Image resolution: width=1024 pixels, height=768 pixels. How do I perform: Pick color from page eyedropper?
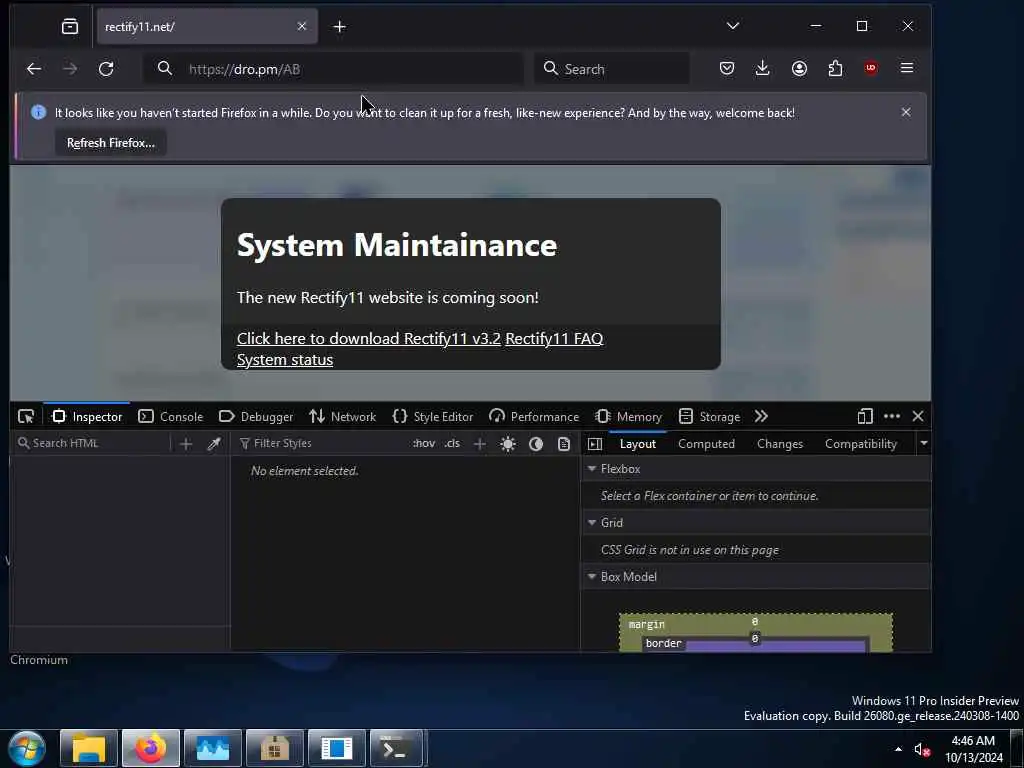(x=214, y=444)
